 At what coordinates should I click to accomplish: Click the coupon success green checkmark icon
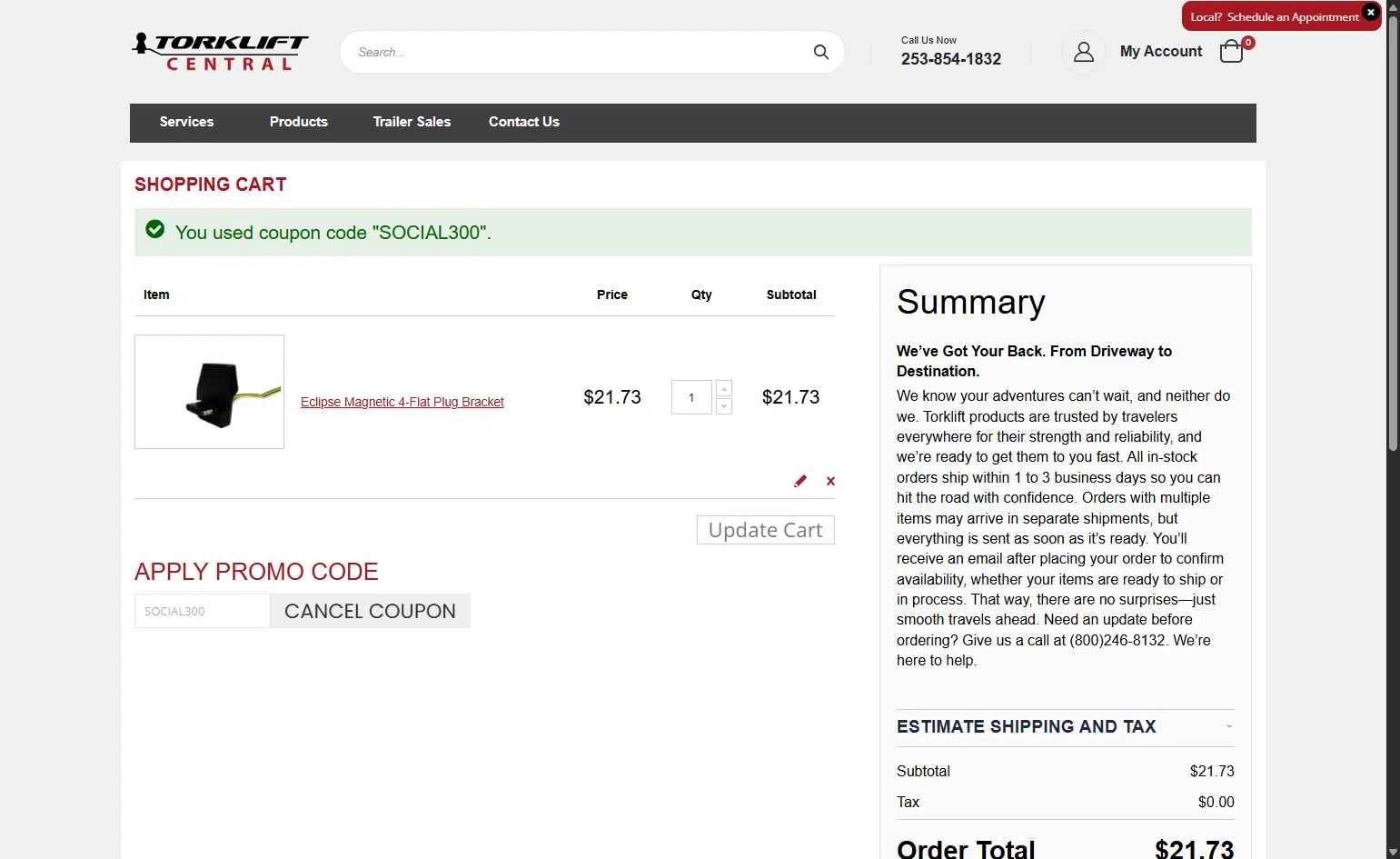click(x=155, y=229)
